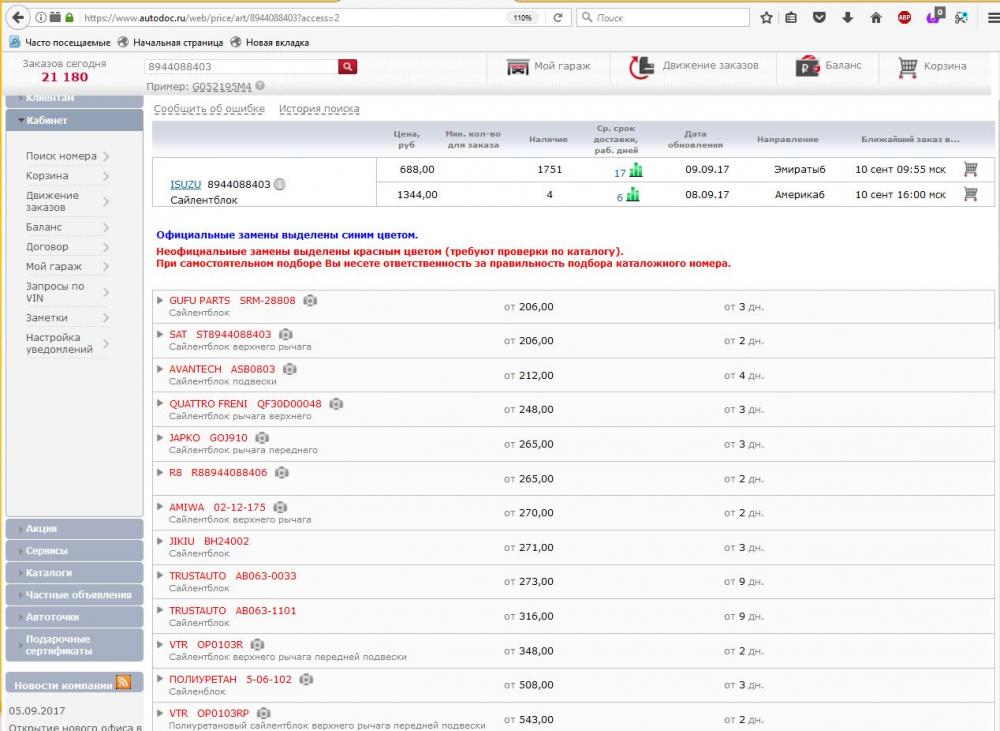Open the Начальная страница bookmark
The height and width of the screenshot is (731, 1000).
point(170,43)
